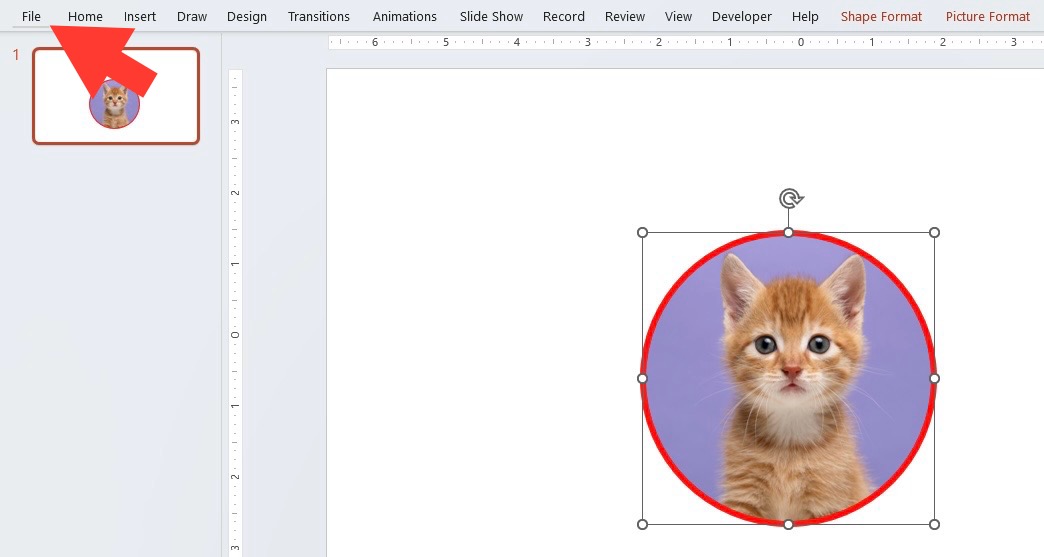Open the Insert ribbon tab
Viewport: 1044px width, 557px height.
[x=140, y=17]
